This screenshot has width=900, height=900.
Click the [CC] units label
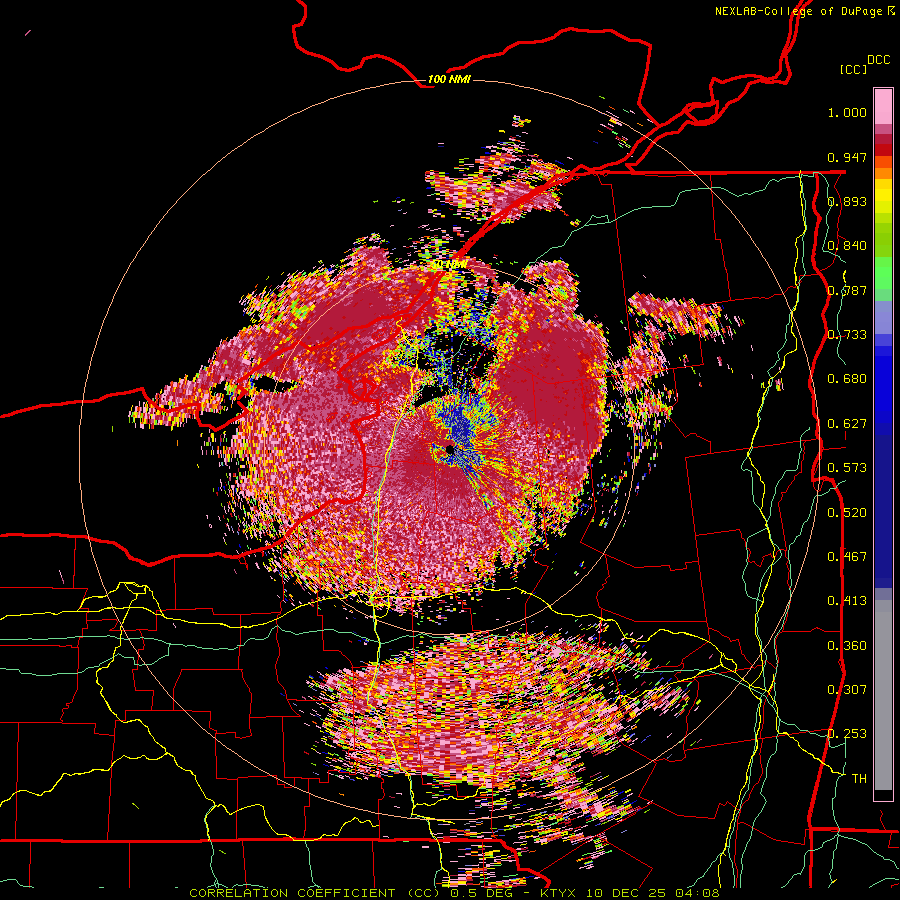pyautogui.click(x=853, y=69)
